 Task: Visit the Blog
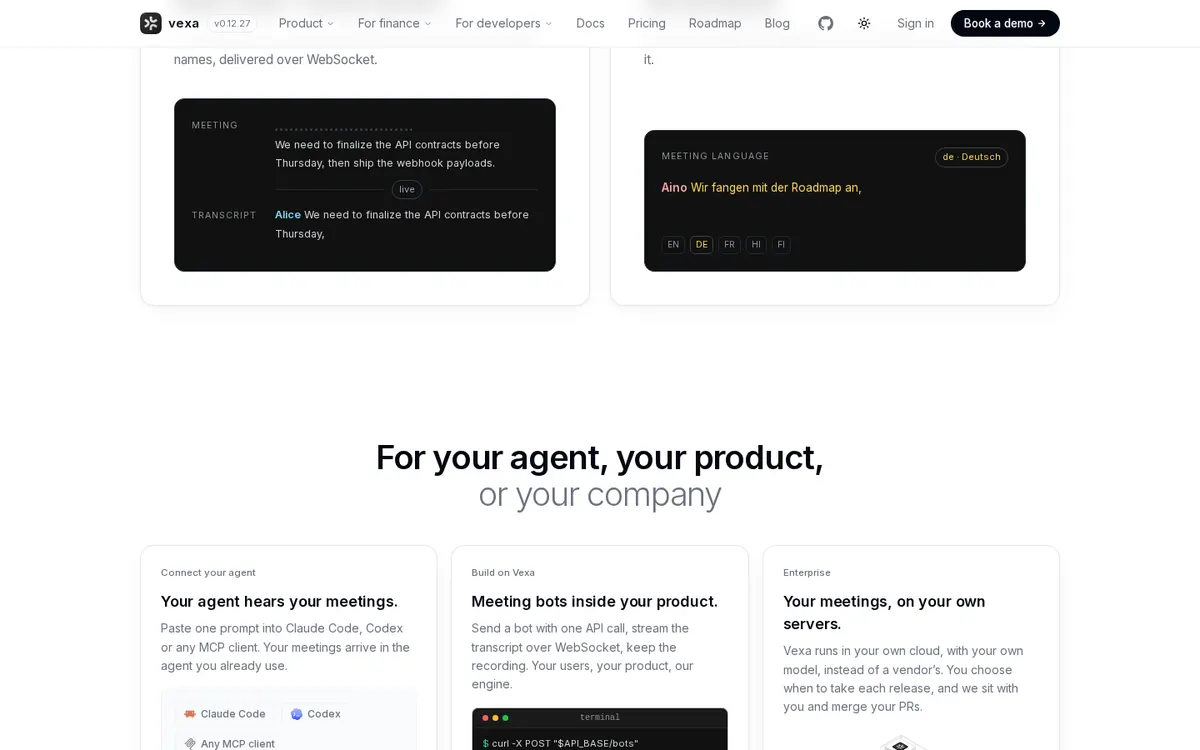(x=777, y=23)
